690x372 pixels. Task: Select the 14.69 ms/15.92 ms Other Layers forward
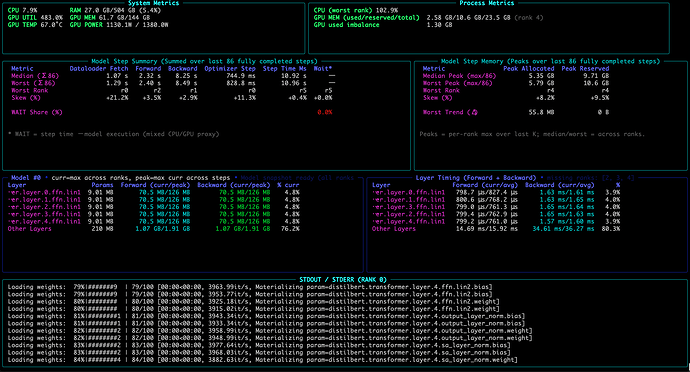click(x=487, y=229)
